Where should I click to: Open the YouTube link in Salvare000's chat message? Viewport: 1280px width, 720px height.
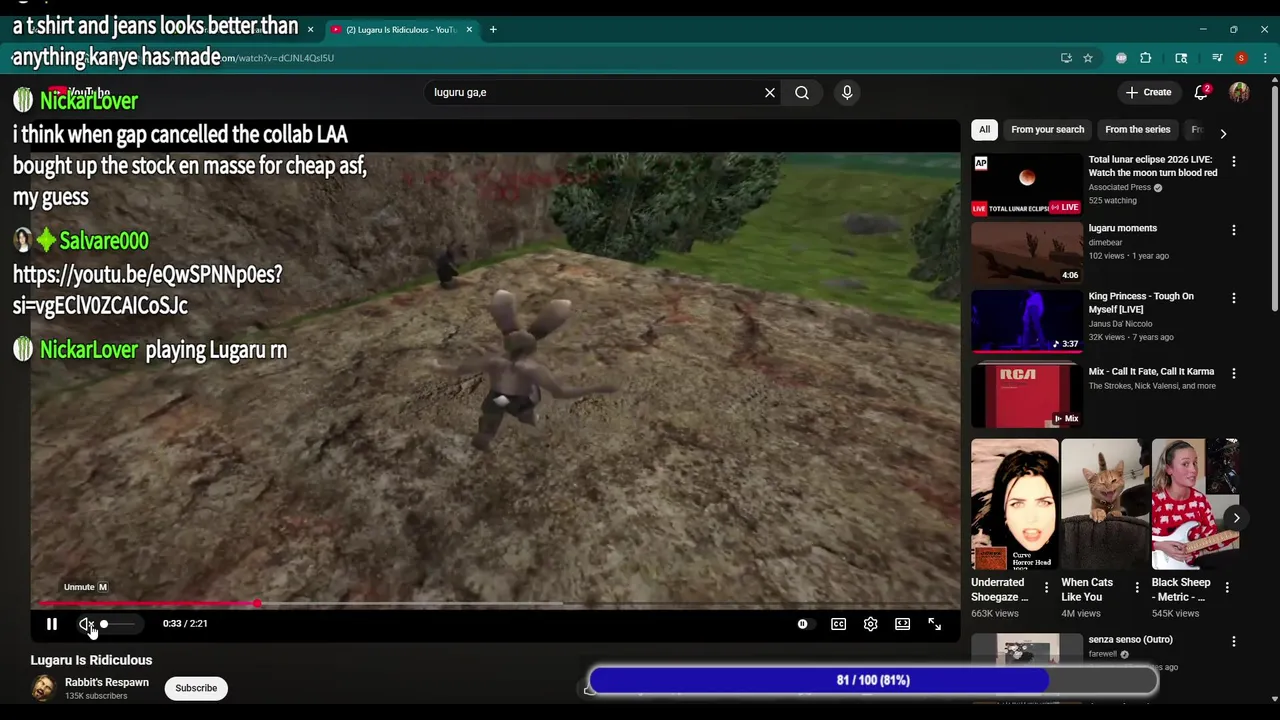click(x=147, y=290)
